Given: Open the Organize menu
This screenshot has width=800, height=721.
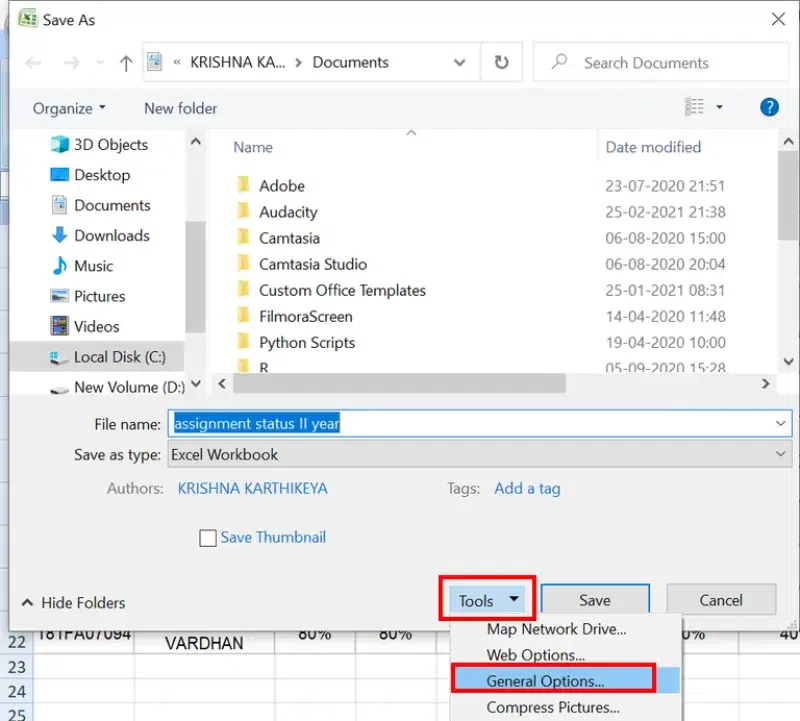Looking at the screenshot, I should click(x=69, y=108).
